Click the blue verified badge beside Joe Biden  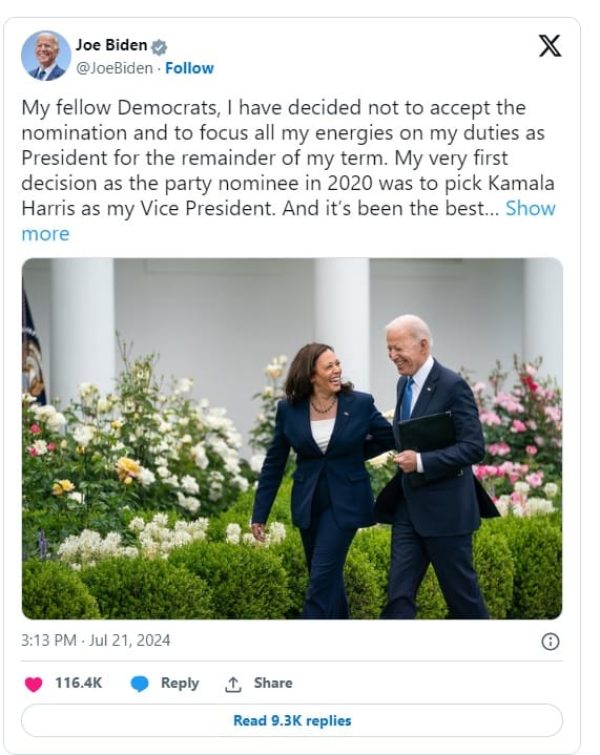pyautogui.click(x=159, y=46)
